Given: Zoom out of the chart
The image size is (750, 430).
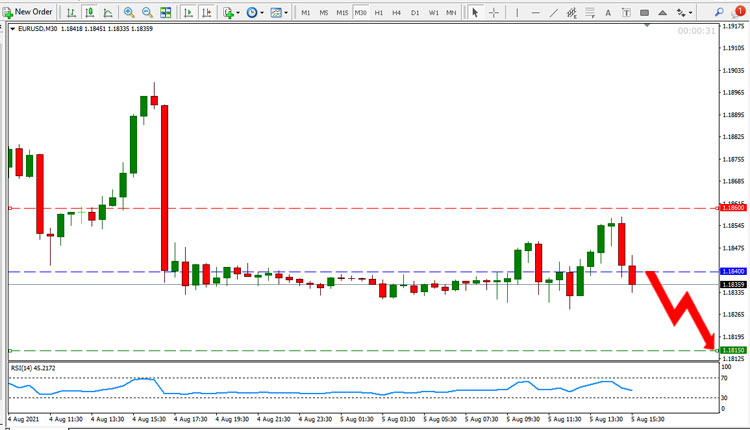Looking at the screenshot, I should [147, 13].
